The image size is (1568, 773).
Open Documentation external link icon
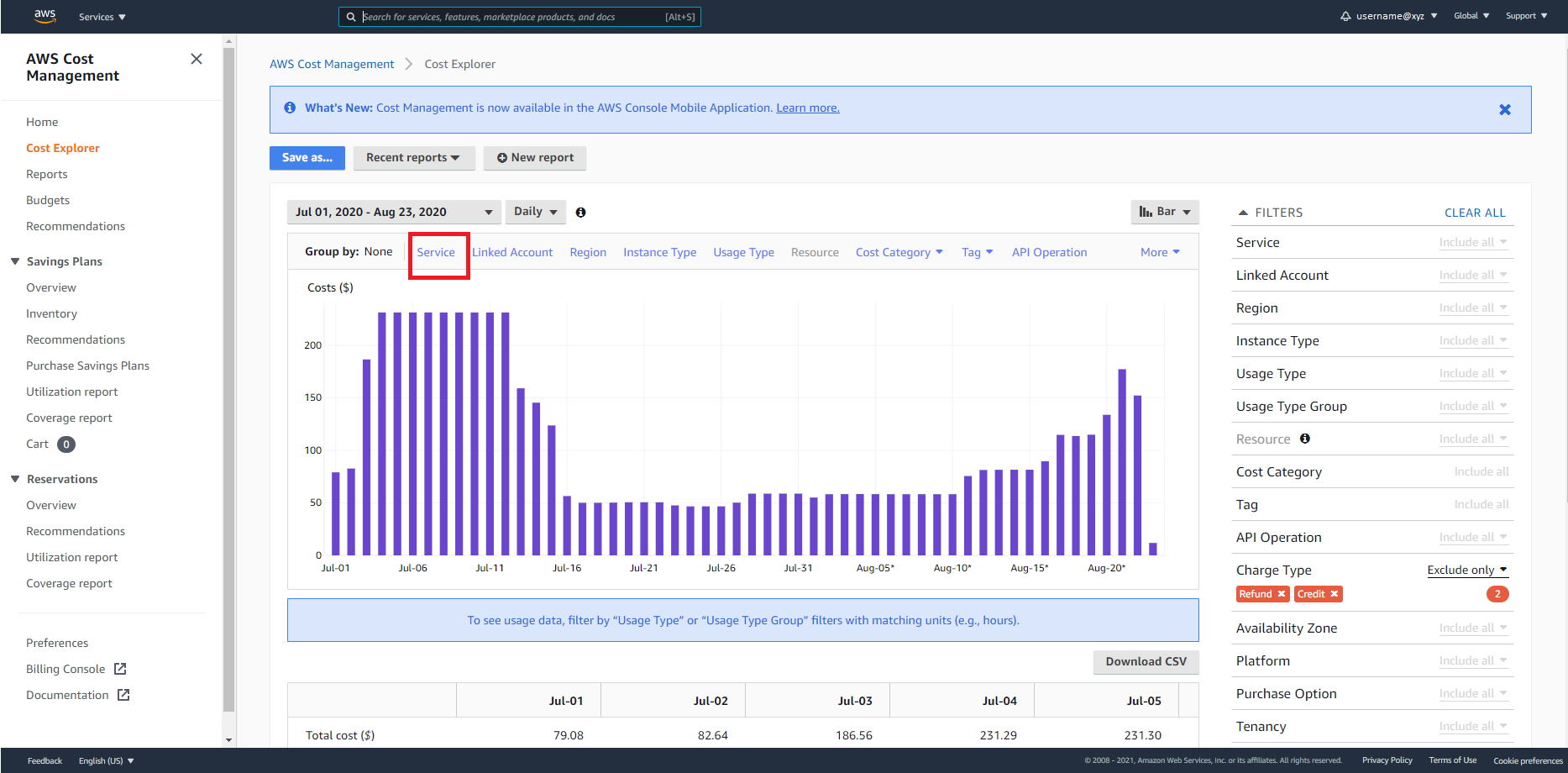click(123, 695)
